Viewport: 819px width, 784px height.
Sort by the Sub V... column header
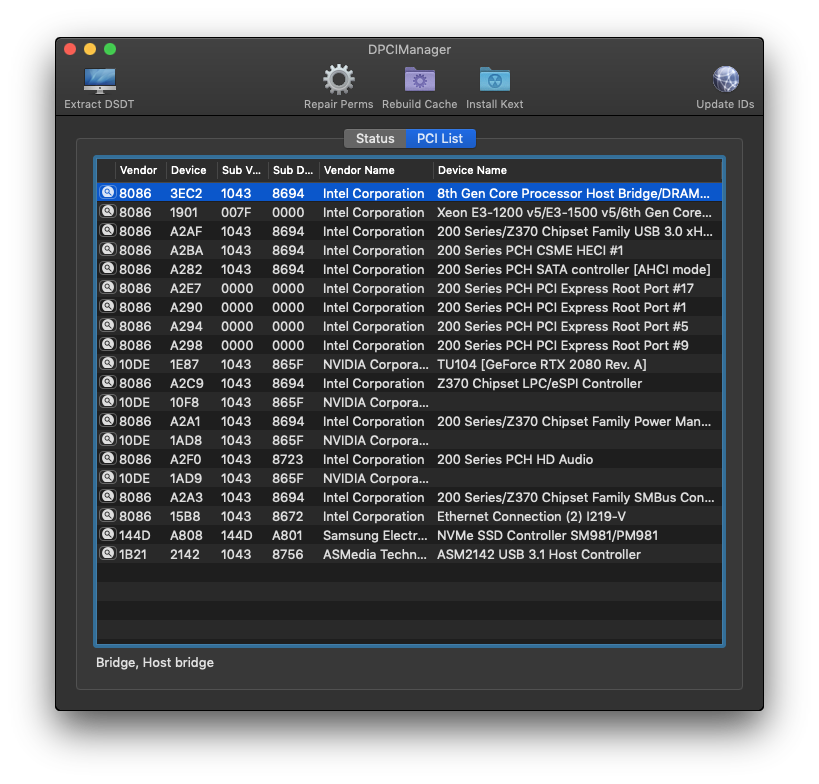pyautogui.click(x=241, y=170)
